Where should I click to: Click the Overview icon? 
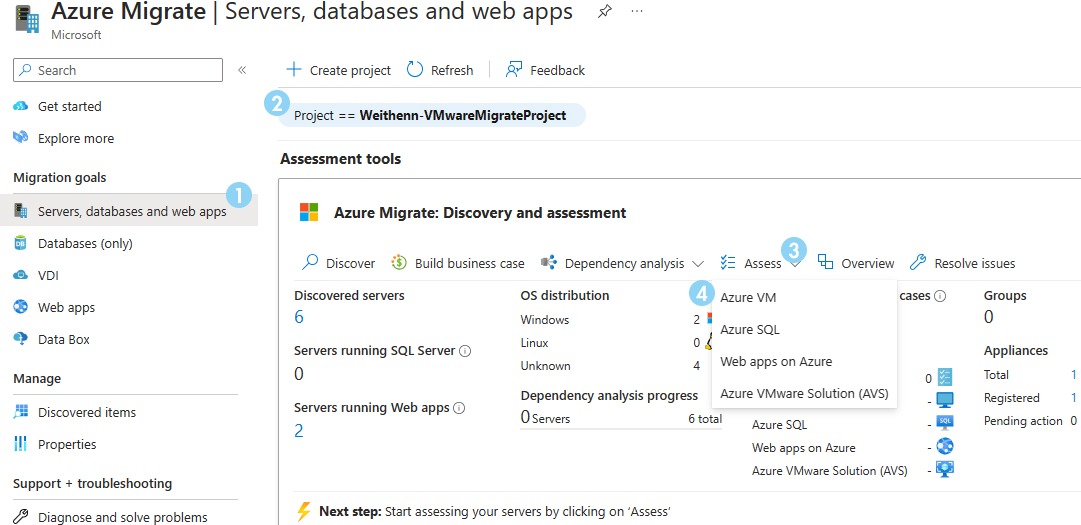(x=825, y=262)
